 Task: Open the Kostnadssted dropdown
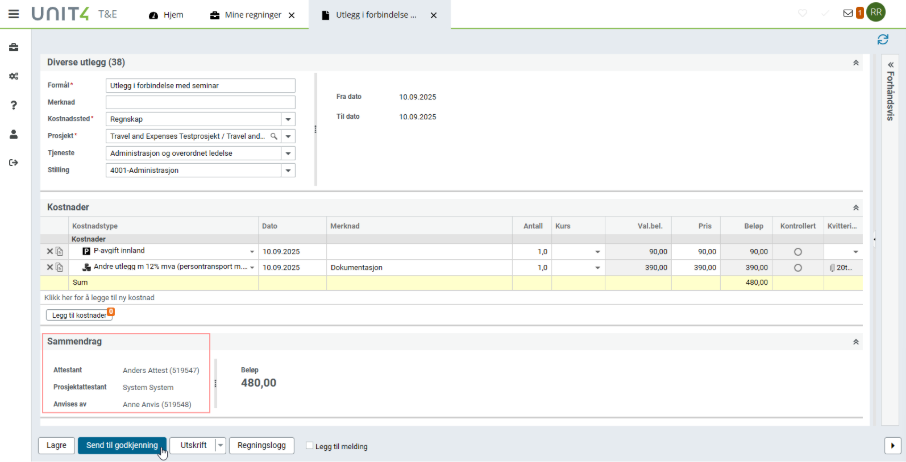pyautogui.click(x=288, y=119)
